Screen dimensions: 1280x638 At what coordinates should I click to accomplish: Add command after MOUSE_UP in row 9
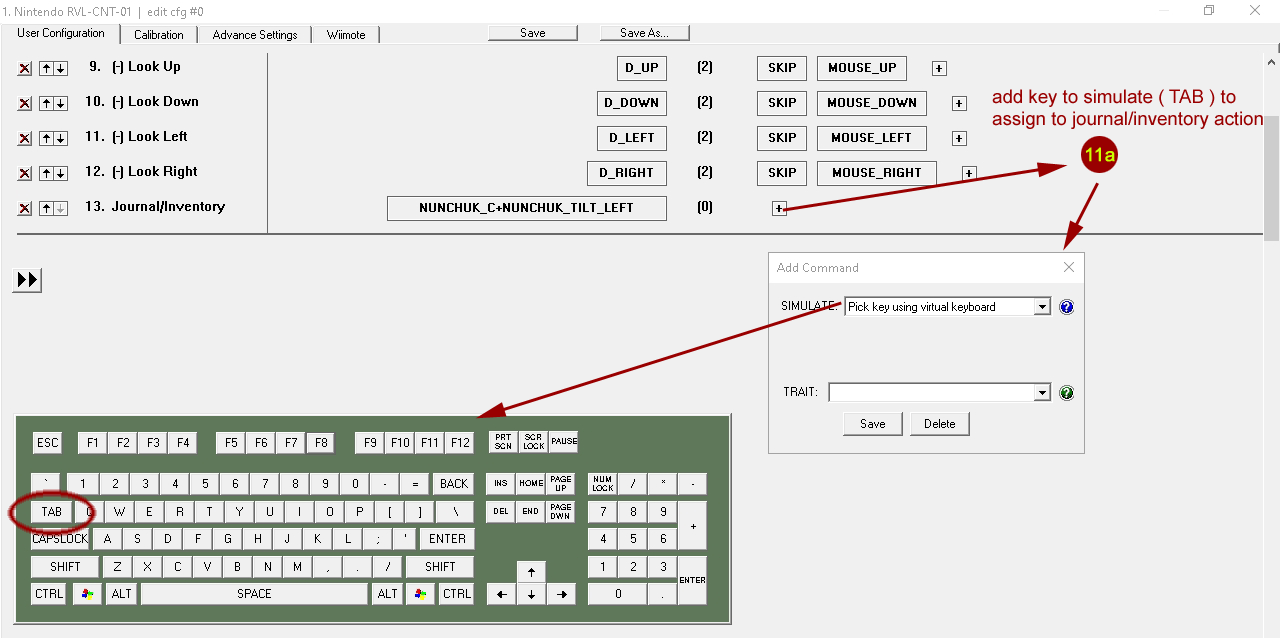point(938,68)
